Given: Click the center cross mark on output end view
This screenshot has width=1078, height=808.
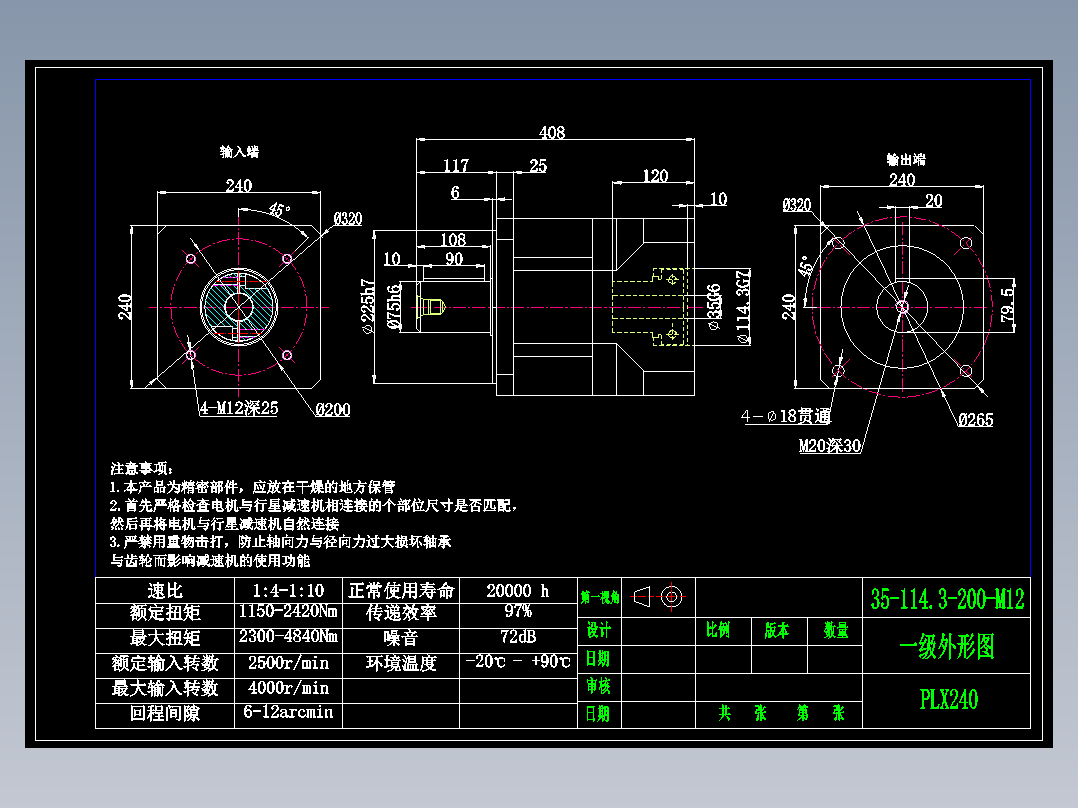Looking at the screenshot, I should coord(903,305).
